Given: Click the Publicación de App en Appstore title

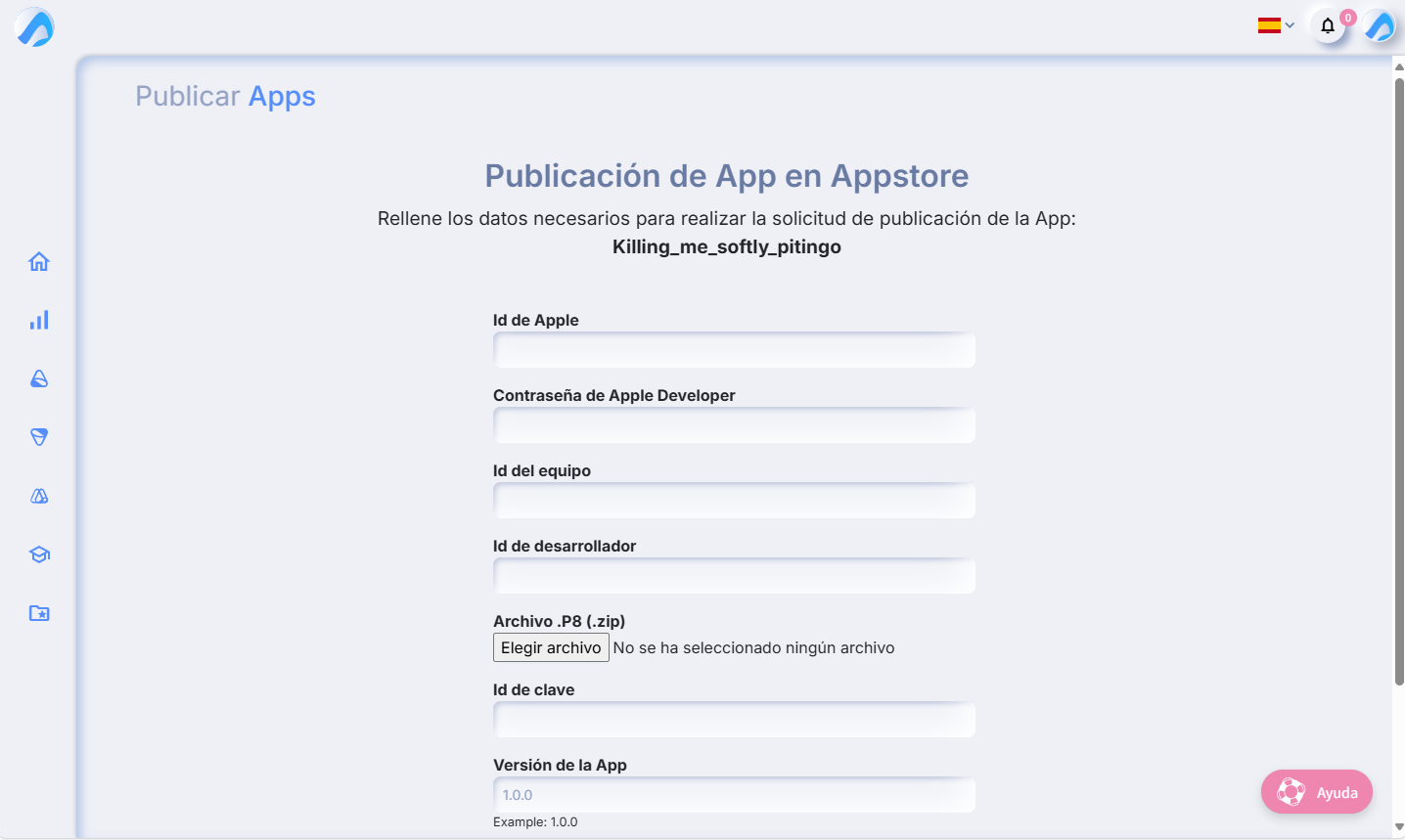Looking at the screenshot, I should 727,176.
